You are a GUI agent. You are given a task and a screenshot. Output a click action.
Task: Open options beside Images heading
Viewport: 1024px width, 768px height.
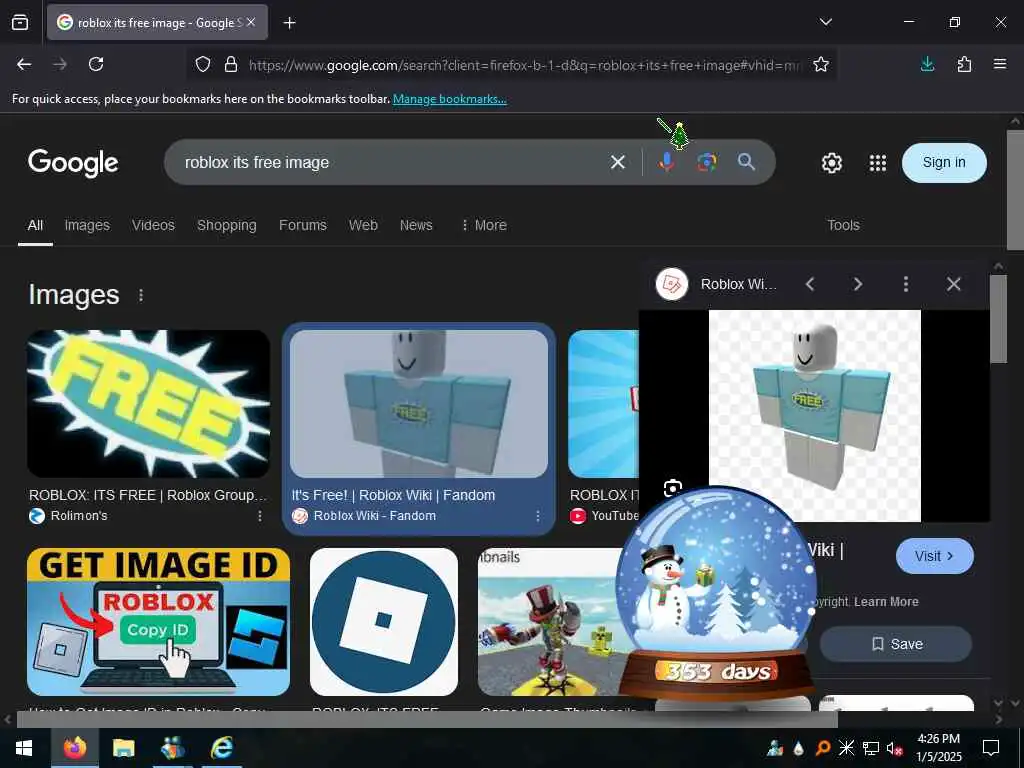pyautogui.click(x=141, y=295)
